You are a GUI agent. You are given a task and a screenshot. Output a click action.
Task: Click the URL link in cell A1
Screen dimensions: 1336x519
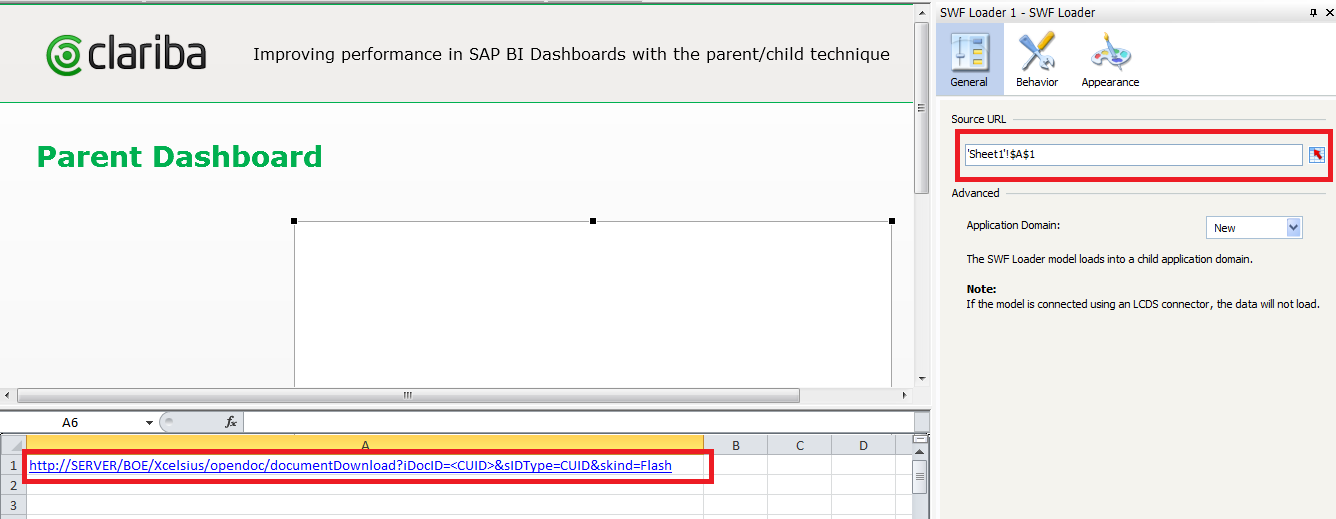350,465
